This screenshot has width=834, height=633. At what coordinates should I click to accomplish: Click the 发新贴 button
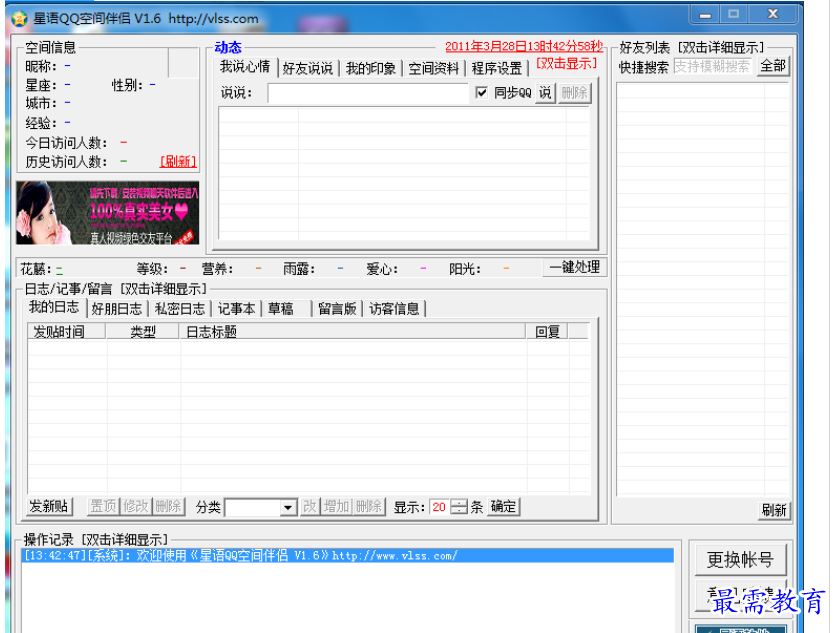pyautogui.click(x=48, y=506)
